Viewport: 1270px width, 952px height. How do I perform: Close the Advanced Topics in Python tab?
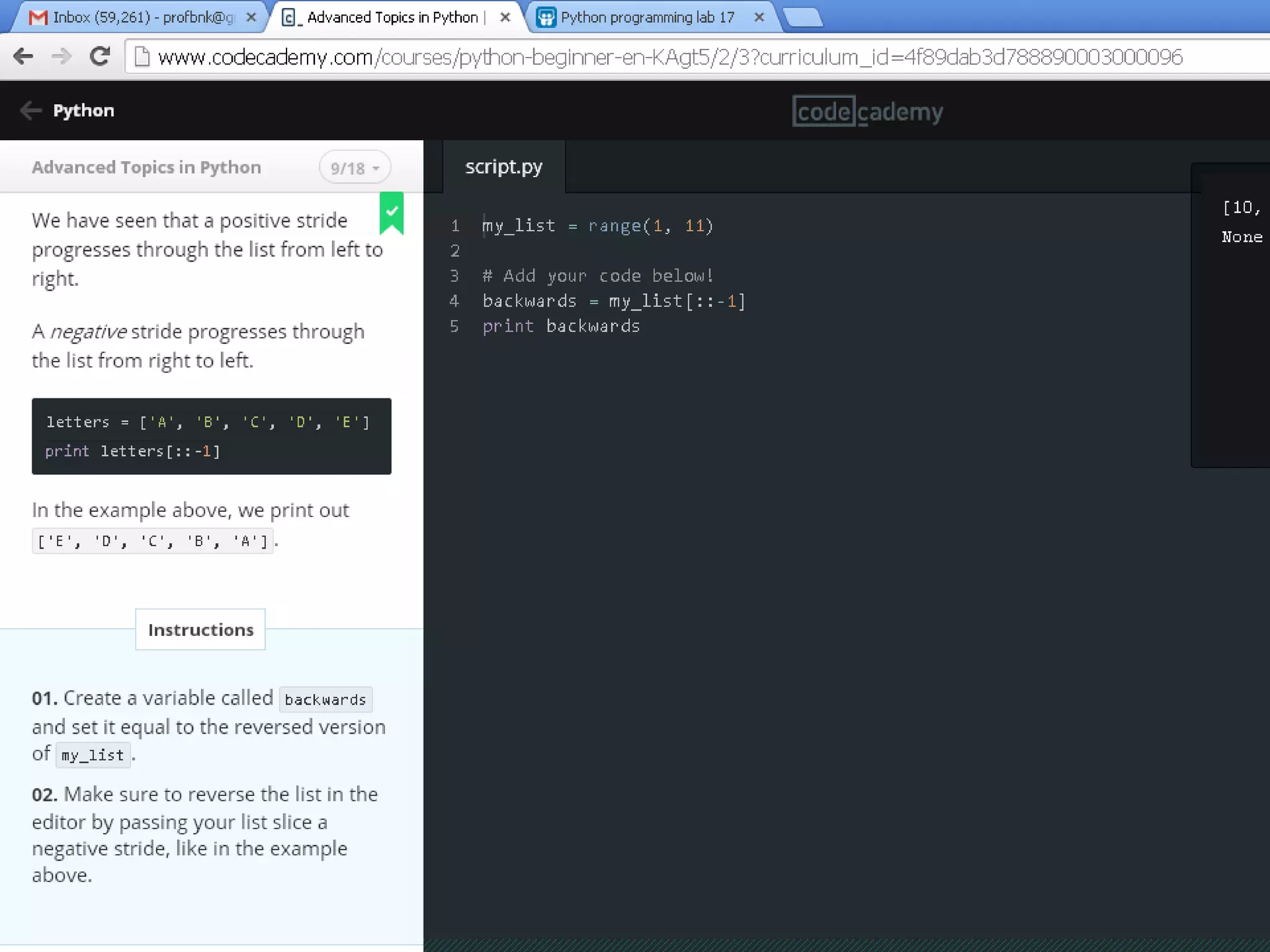point(505,17)
